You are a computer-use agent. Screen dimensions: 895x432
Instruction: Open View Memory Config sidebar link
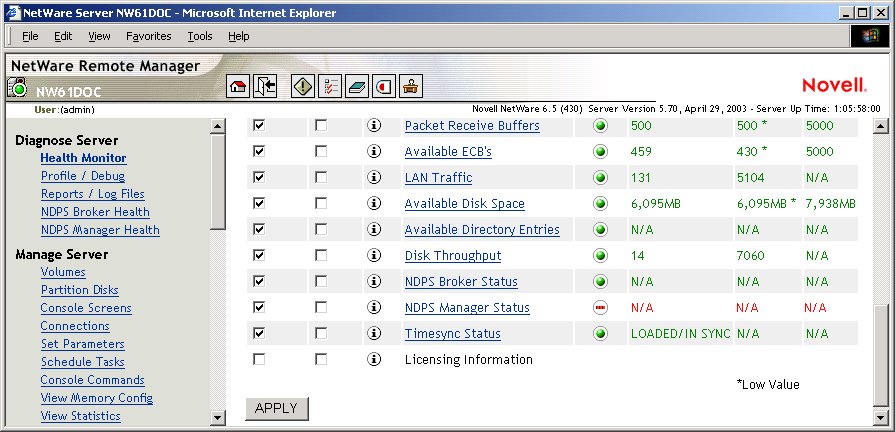[x=96, y=398]
